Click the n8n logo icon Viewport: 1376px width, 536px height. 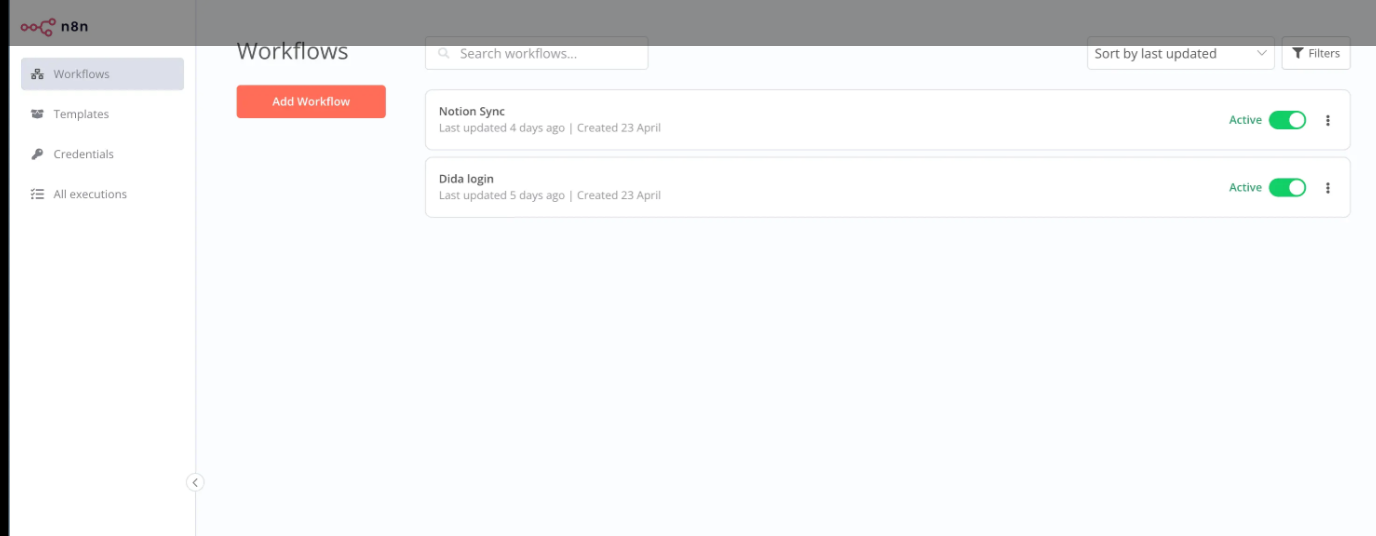coord(38,26)
